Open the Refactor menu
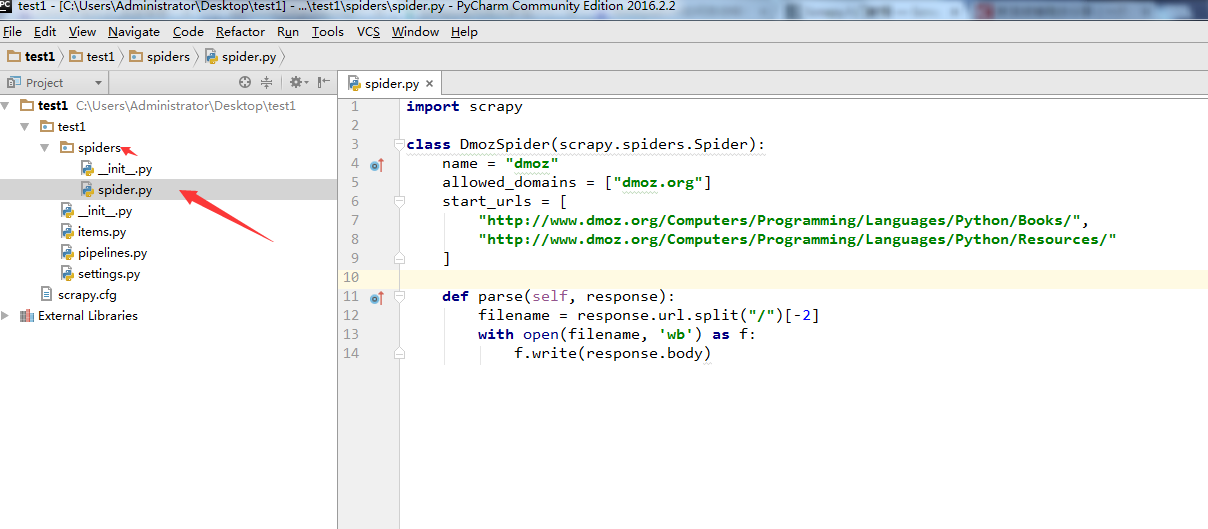This screenshot has height=529, width=1208. pos(240,32)
